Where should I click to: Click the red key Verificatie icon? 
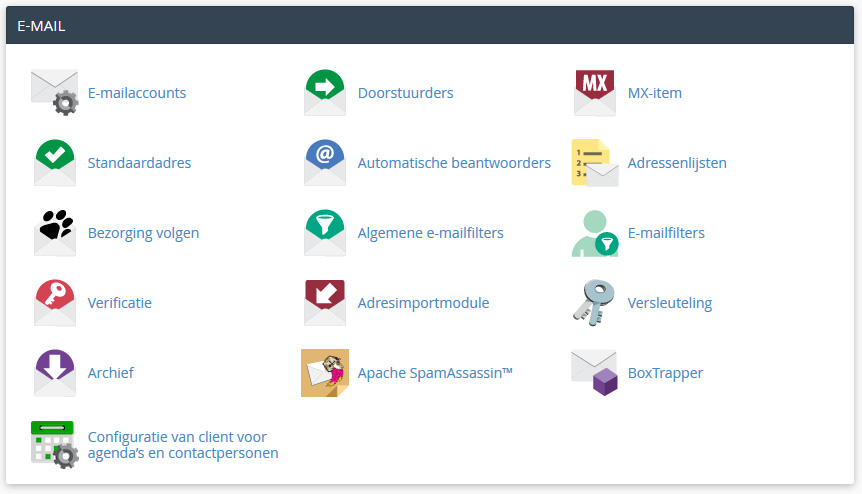[x=54, y=303]
